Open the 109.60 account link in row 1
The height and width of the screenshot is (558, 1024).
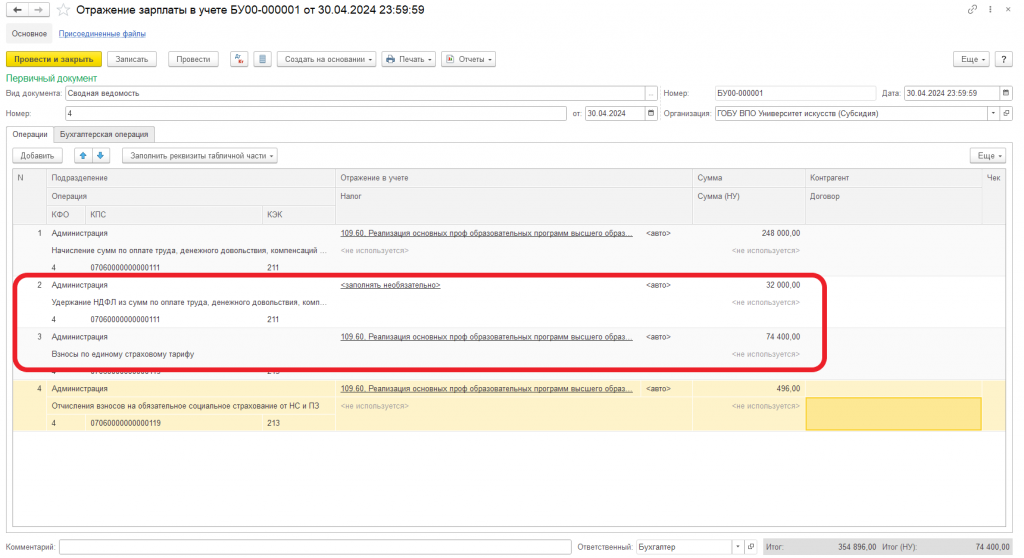486,233
